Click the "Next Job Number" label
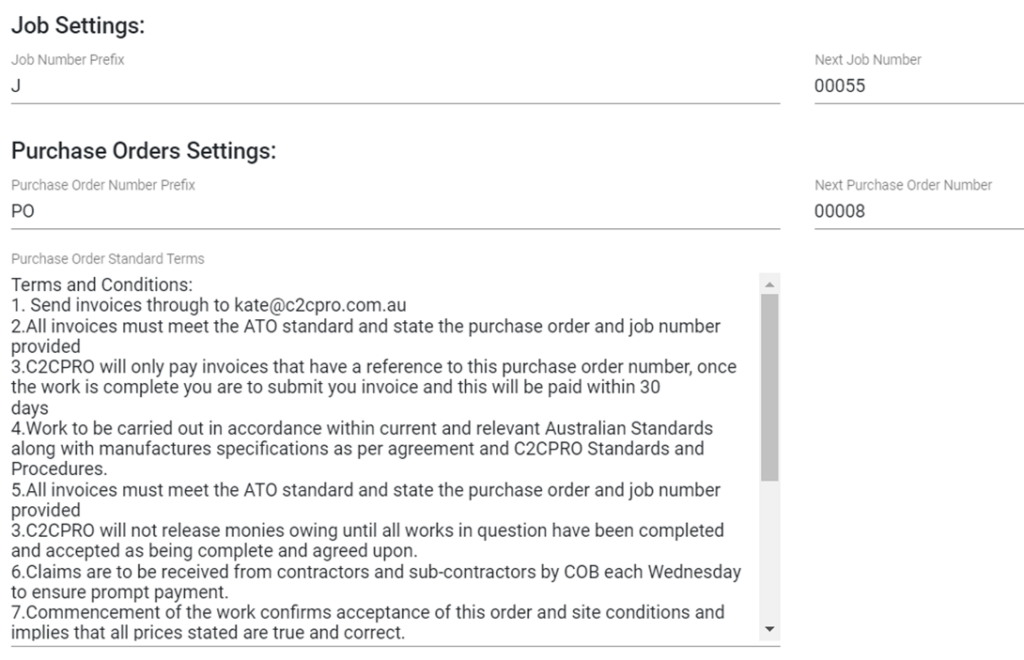This screenshot has height=660, width=1024. [868, 60]
